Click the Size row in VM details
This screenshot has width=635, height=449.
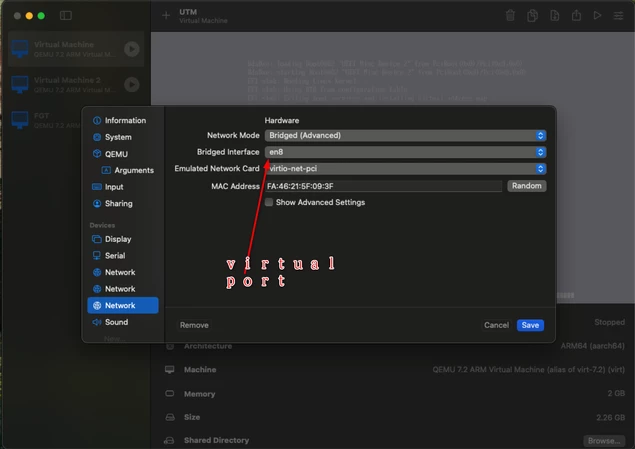click(395, 417)
